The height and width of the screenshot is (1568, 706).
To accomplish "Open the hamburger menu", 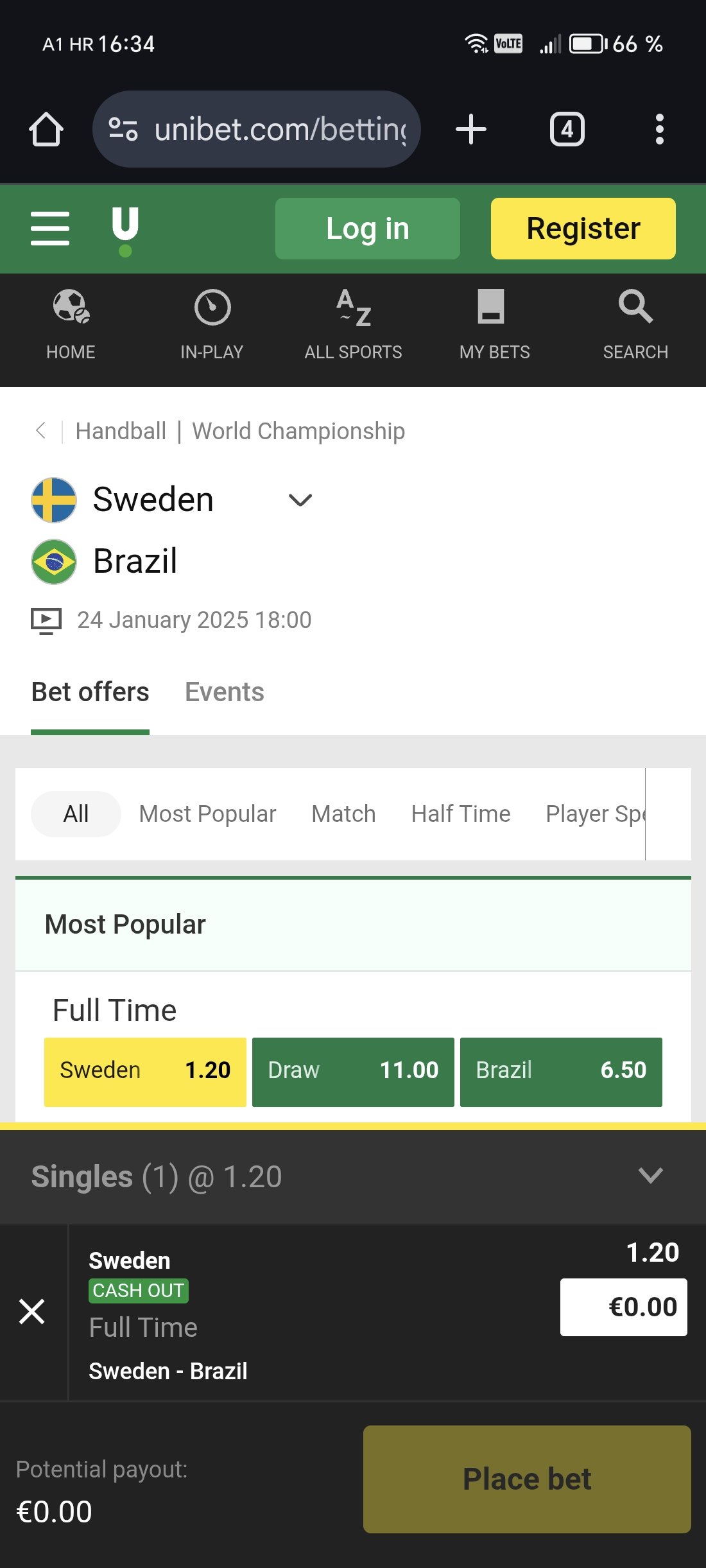I will click(x=50, y=229).
